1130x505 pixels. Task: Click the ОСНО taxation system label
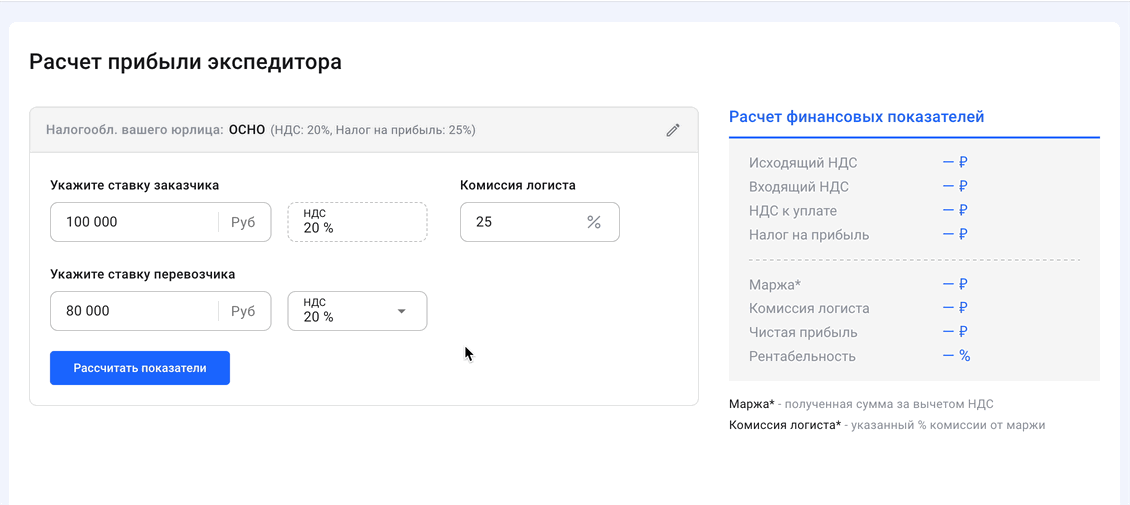click(247, 130)
